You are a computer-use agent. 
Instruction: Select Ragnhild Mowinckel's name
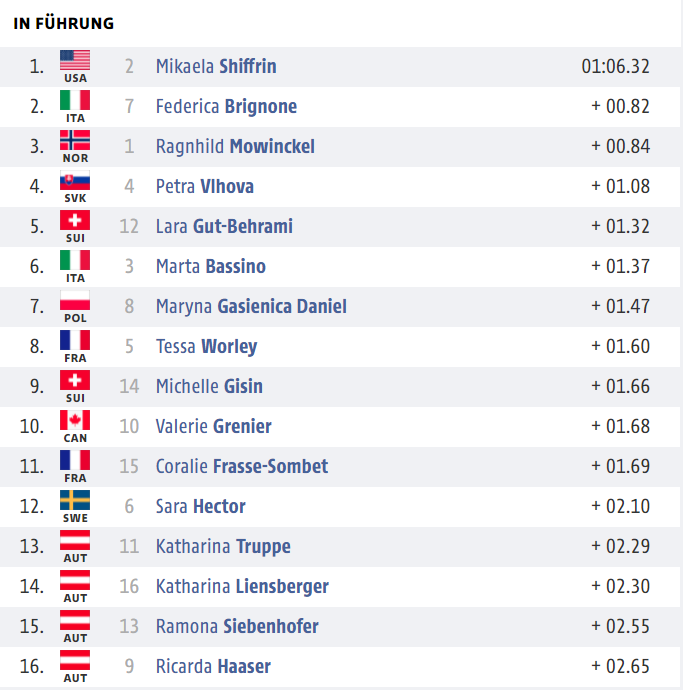point(235,146)
